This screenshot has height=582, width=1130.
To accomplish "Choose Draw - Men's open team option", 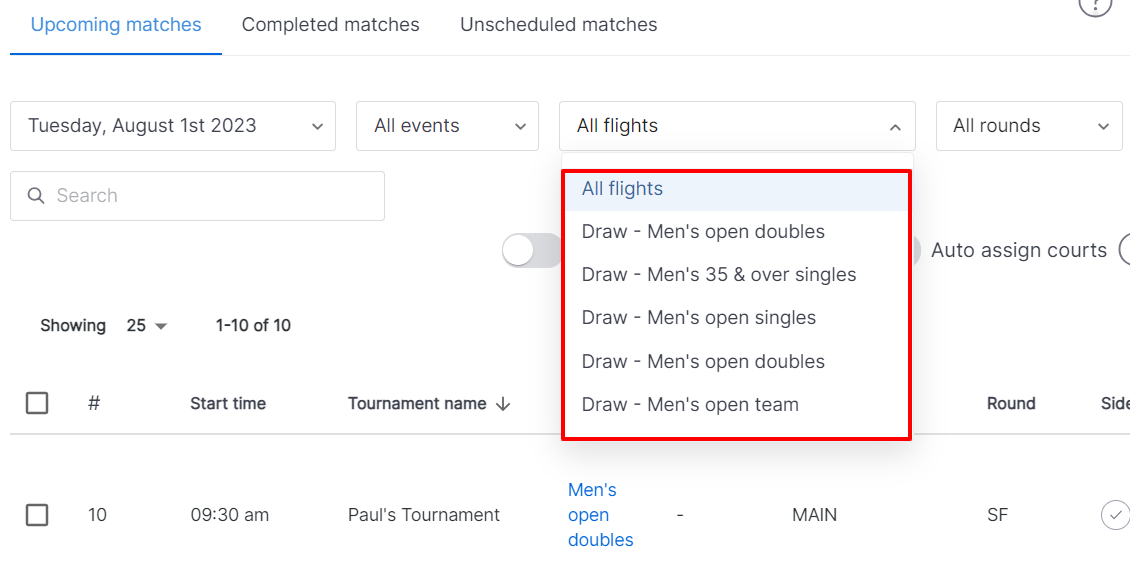I will coord(737,405).
